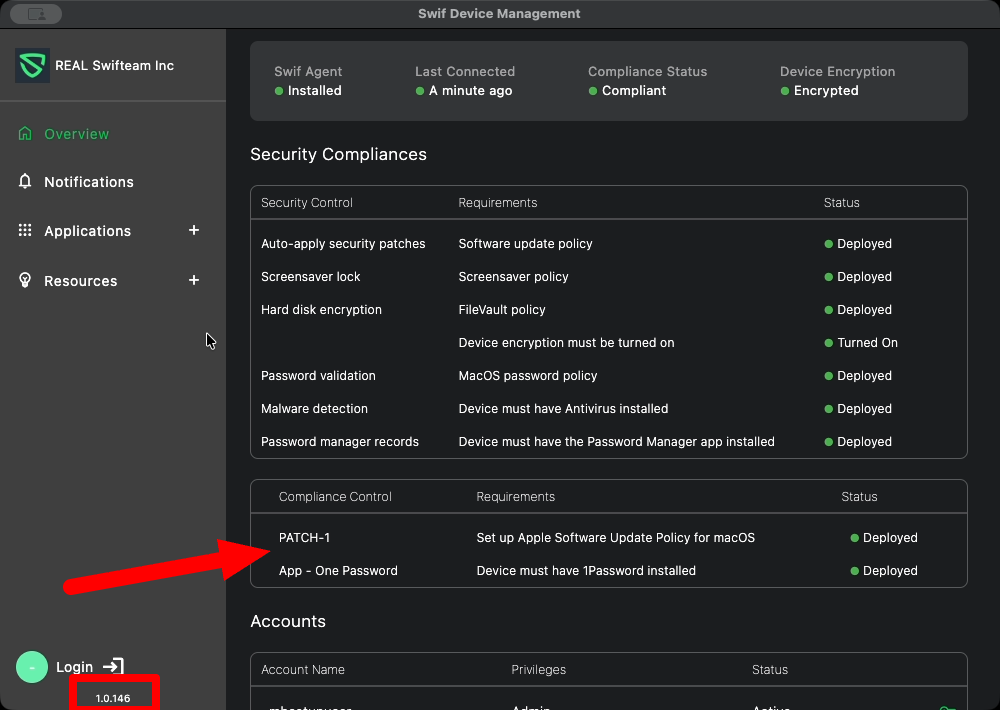The image size is (1000, 710).
Task: Click the Encrypted device encryption status
Action: click(x=825, y=91)
